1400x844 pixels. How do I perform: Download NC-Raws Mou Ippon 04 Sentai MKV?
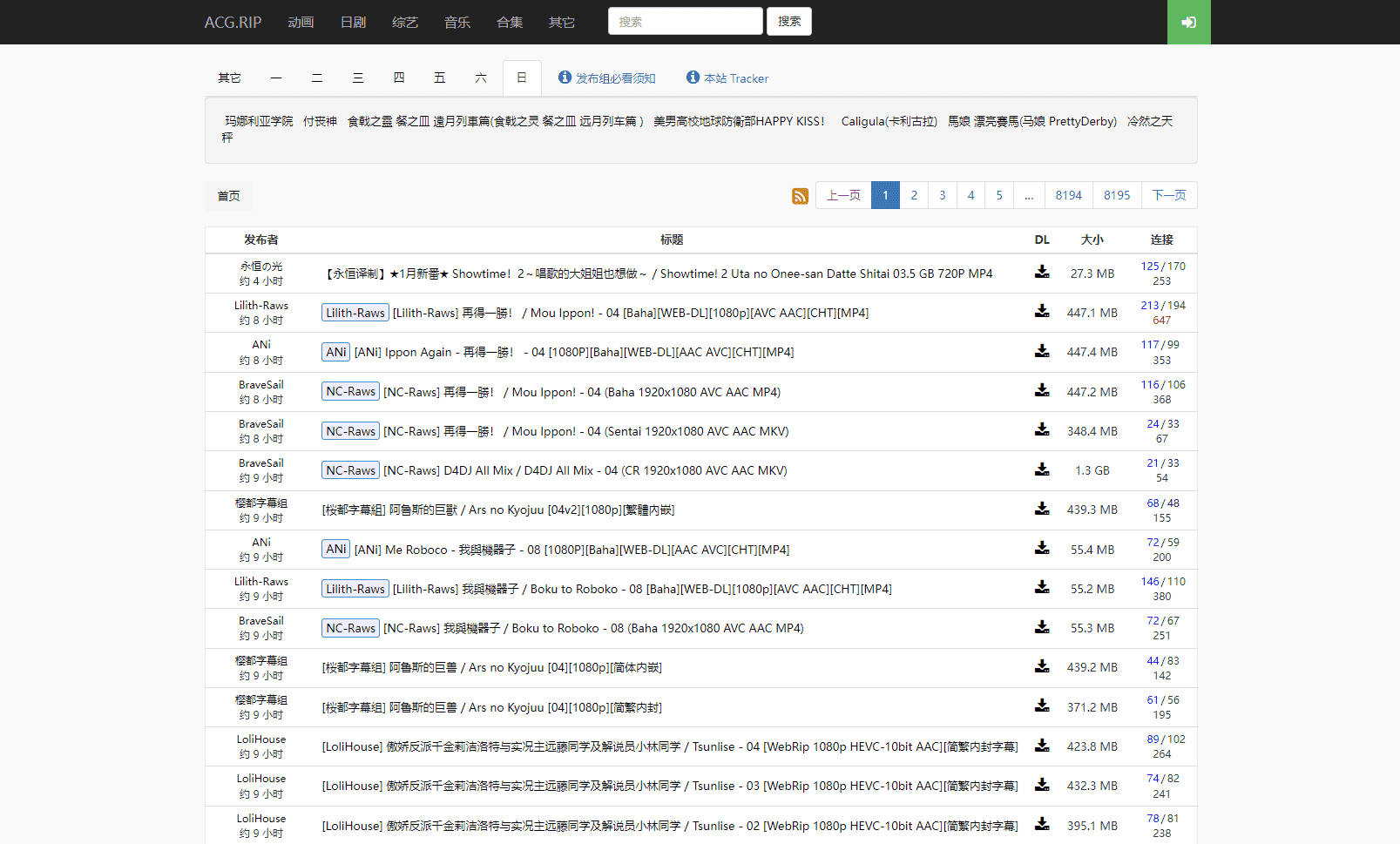[x=1042, y=430]
